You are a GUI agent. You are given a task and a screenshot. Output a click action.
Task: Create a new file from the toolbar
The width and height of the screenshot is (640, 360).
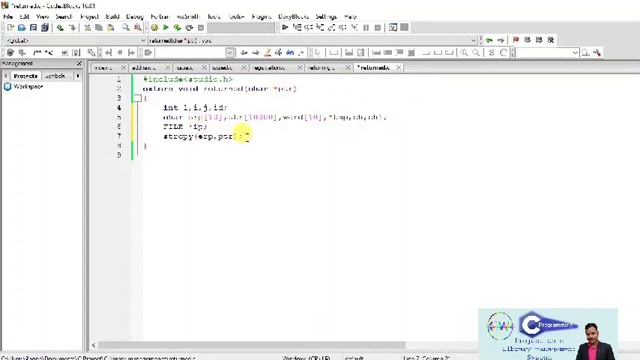tap(10, 27)
